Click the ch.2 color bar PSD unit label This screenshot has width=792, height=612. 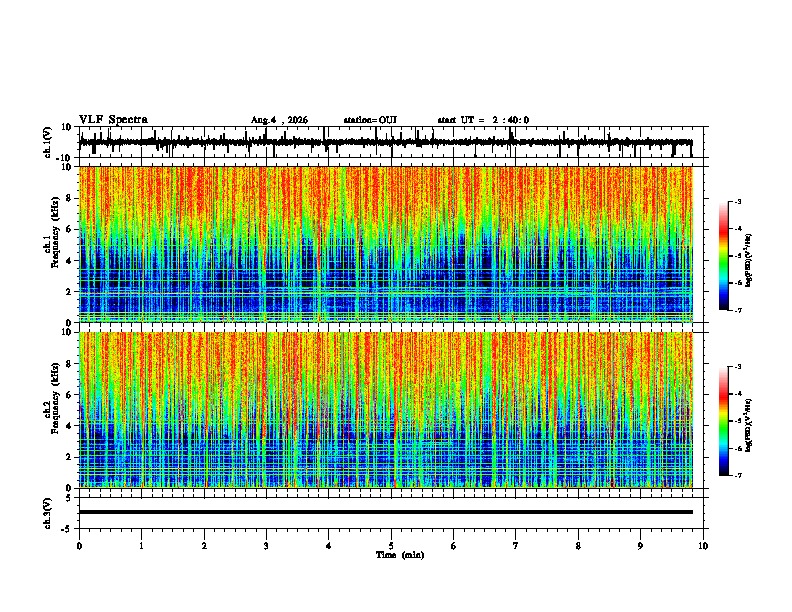(x=748, y=426)
